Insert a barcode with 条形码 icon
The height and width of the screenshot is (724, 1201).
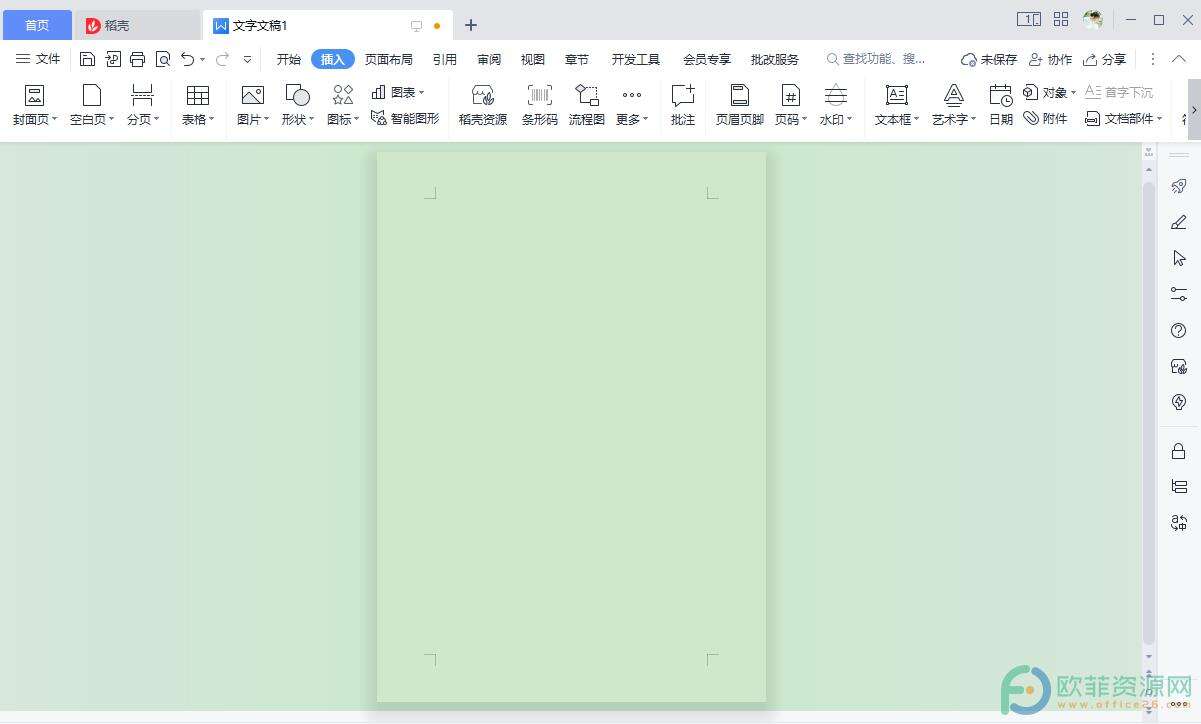(539, 104)
